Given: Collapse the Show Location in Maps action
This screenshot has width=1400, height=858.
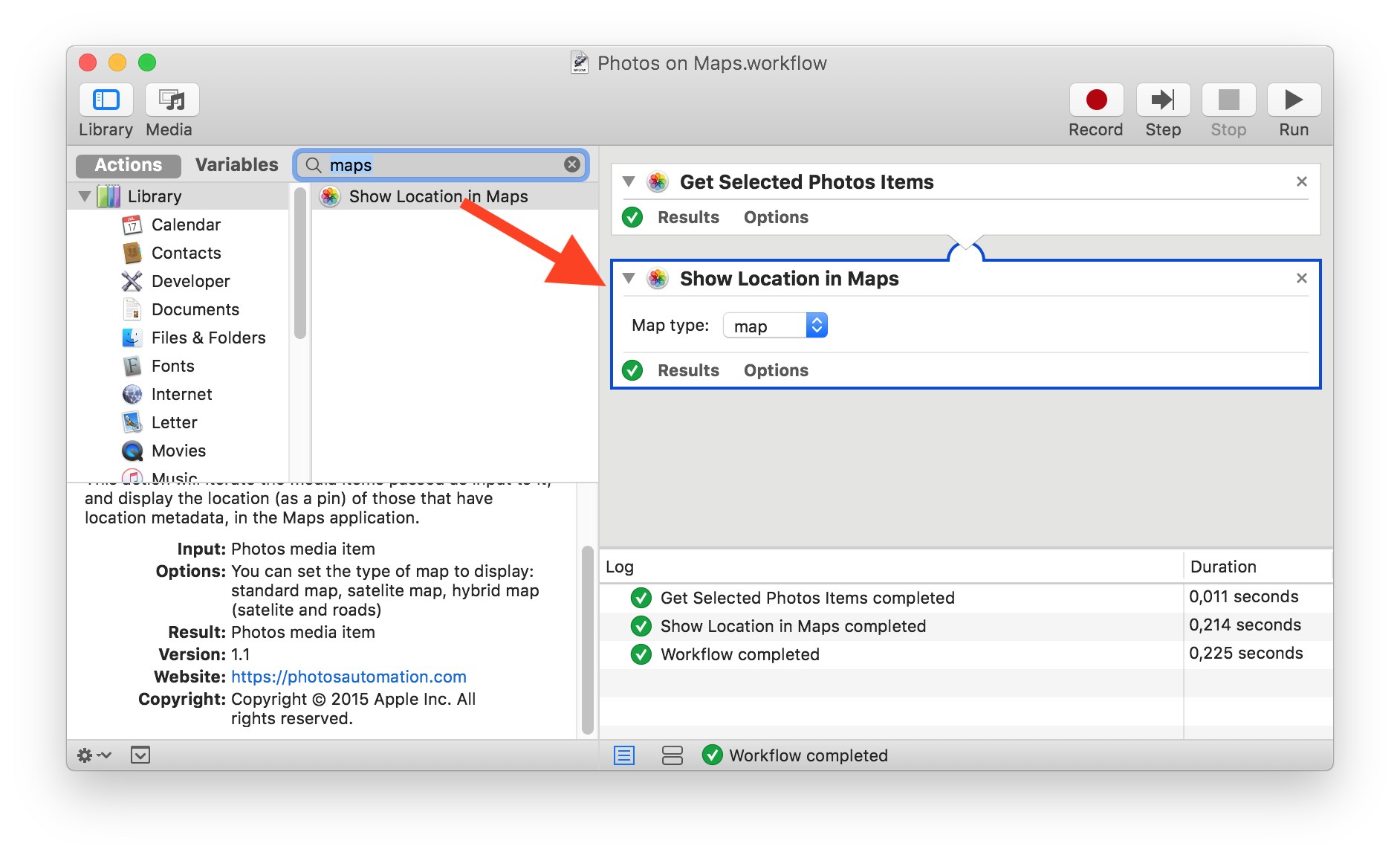Looking at the screenshot, I should [629, 278].
